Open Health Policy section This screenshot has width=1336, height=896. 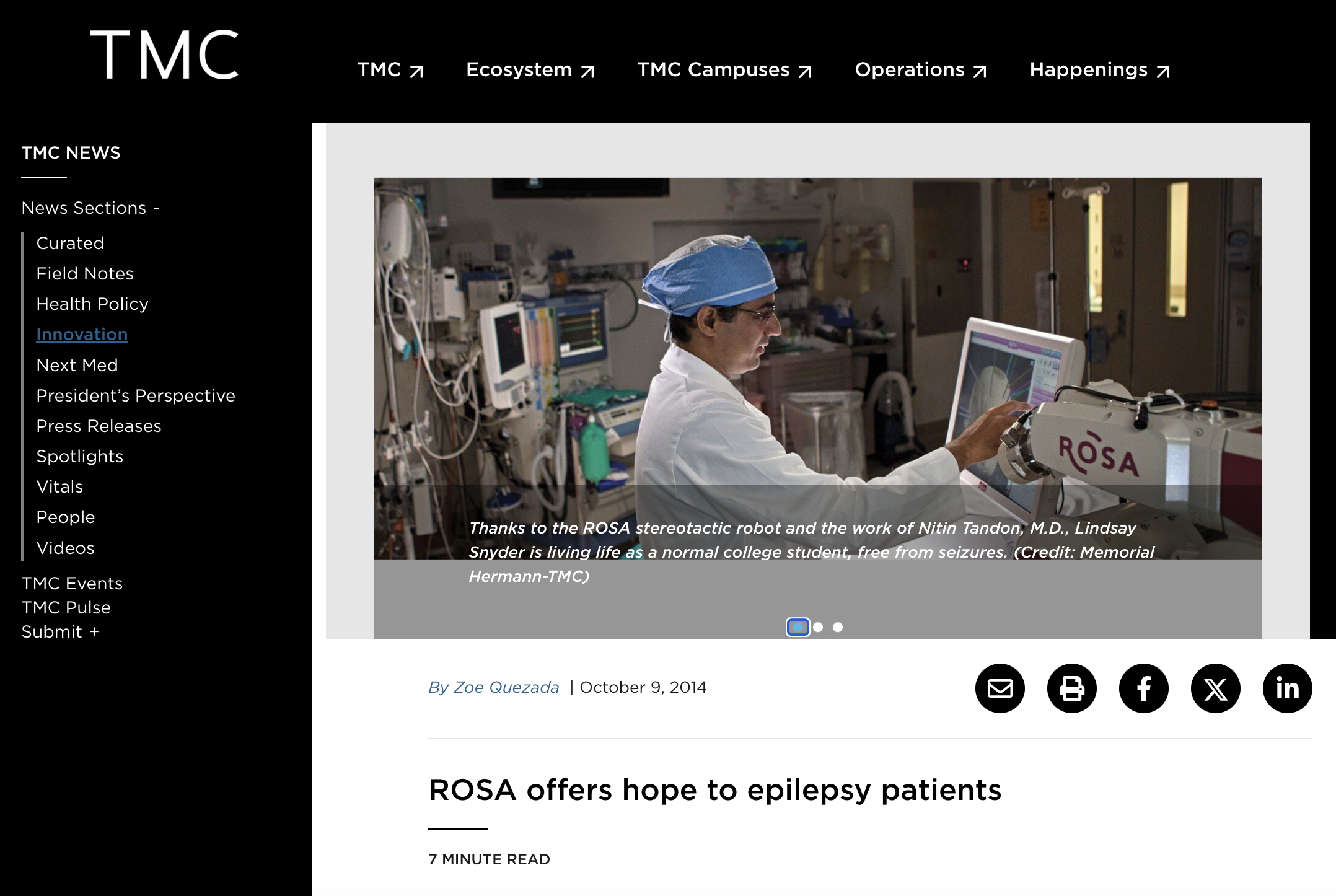point(92,304)
